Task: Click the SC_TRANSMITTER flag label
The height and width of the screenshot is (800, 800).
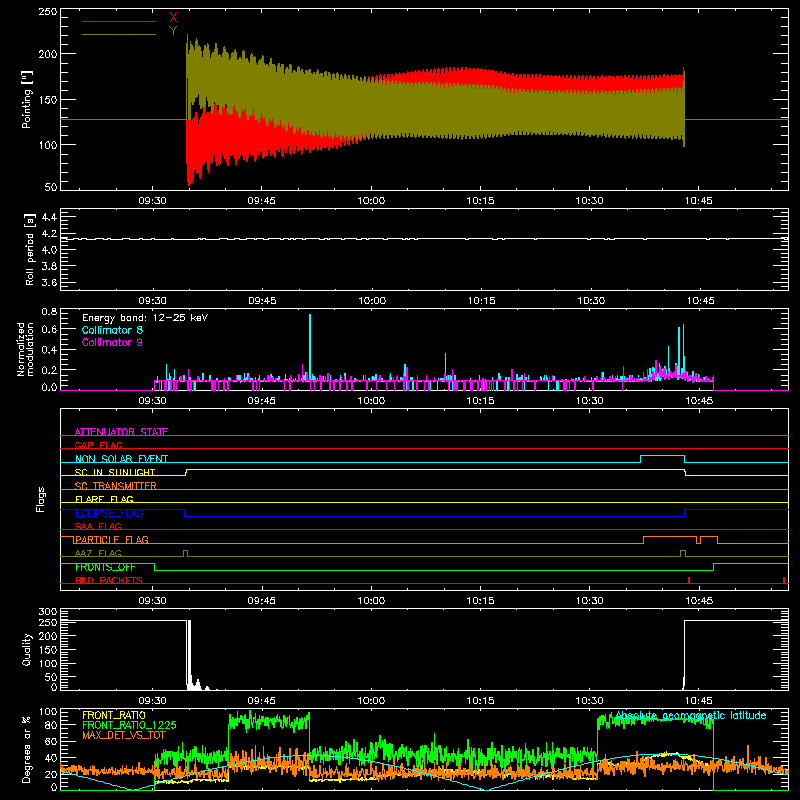Action: click(x=115, y=485)
